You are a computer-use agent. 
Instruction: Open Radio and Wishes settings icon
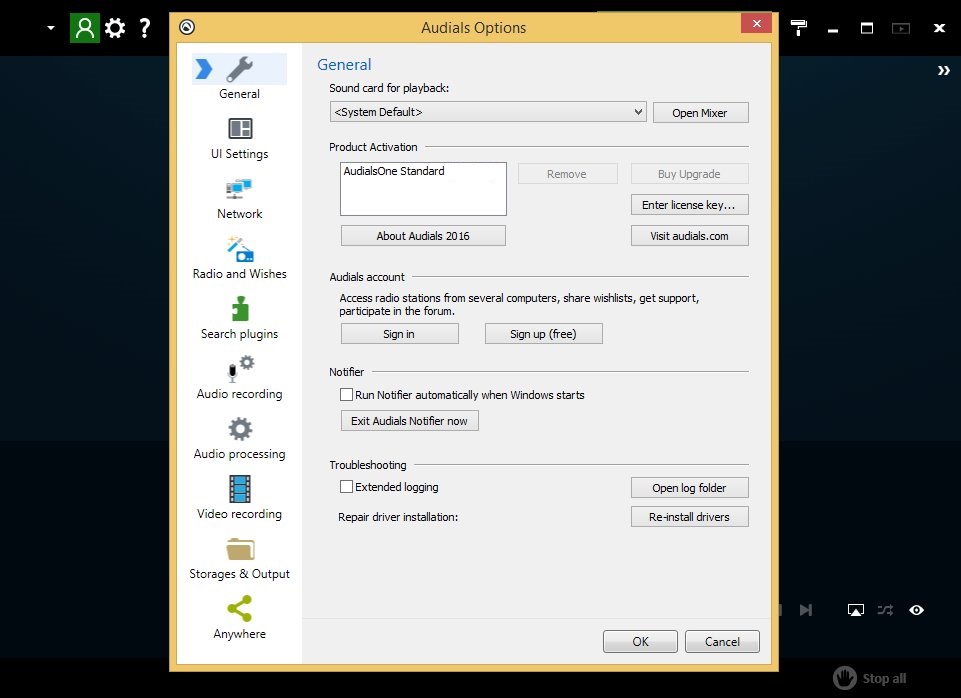pos(240,249)
